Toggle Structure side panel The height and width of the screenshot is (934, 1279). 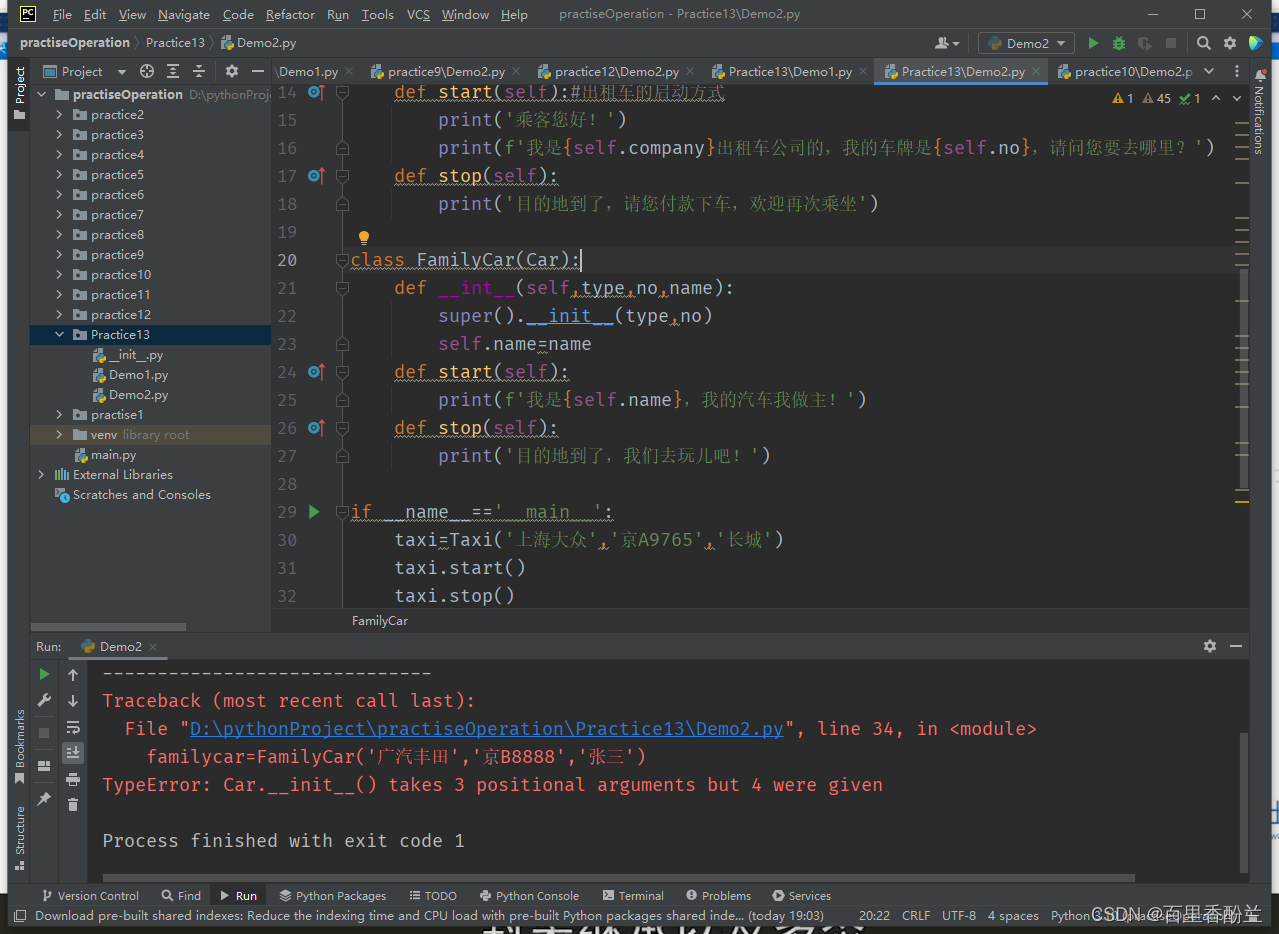pos(19,838)
